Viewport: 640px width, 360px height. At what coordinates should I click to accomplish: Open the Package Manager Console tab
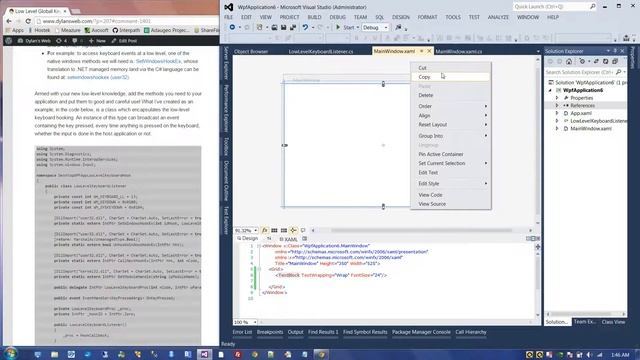421,332
